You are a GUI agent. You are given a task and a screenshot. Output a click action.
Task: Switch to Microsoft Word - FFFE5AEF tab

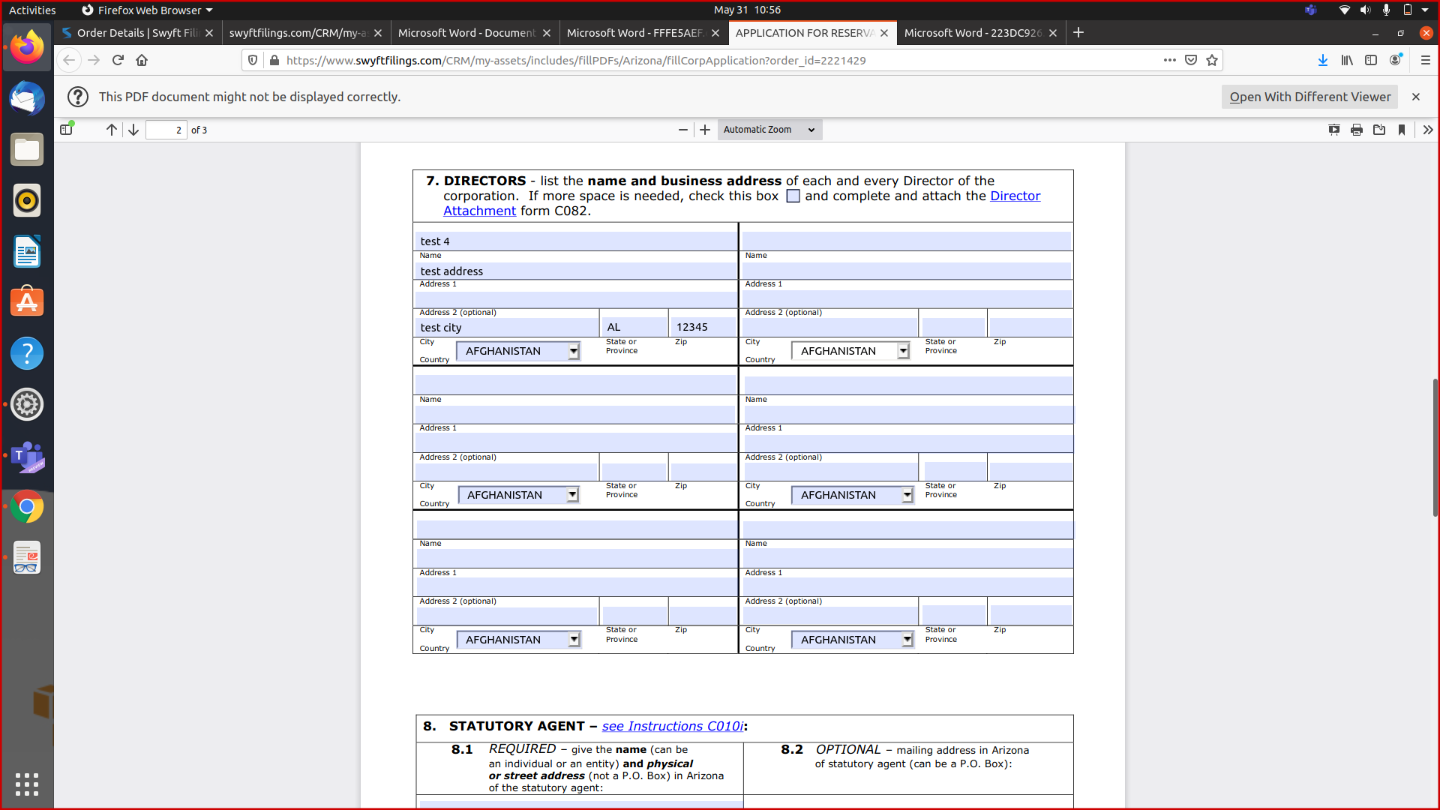coord(643,32)
